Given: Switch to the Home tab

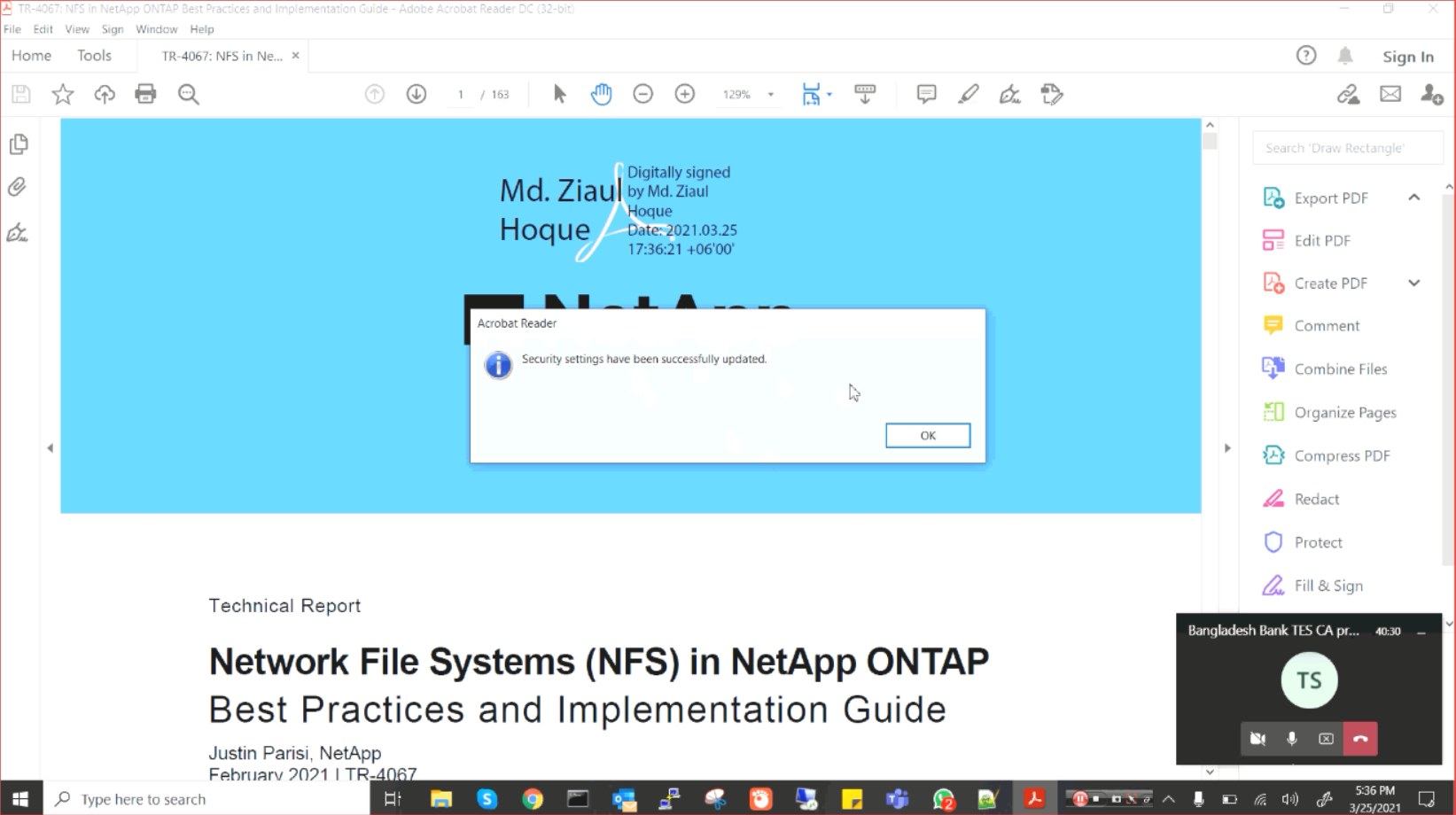Looking at the screenshot, I should [x=31, y=56].
